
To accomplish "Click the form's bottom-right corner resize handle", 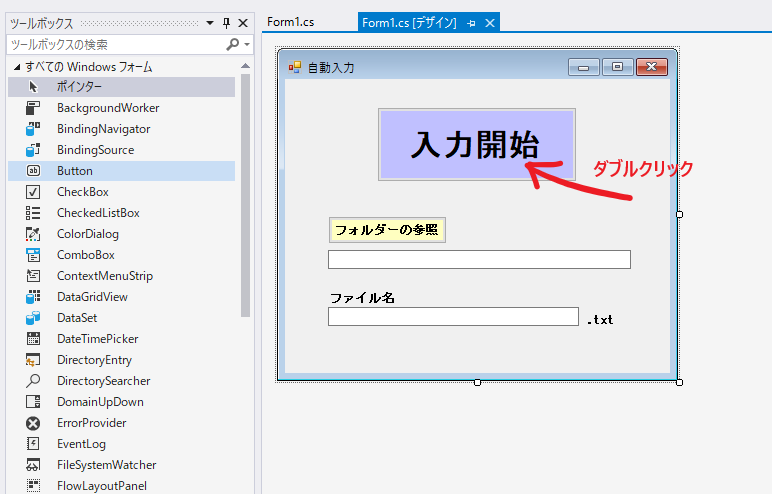I will pos(679,382).
